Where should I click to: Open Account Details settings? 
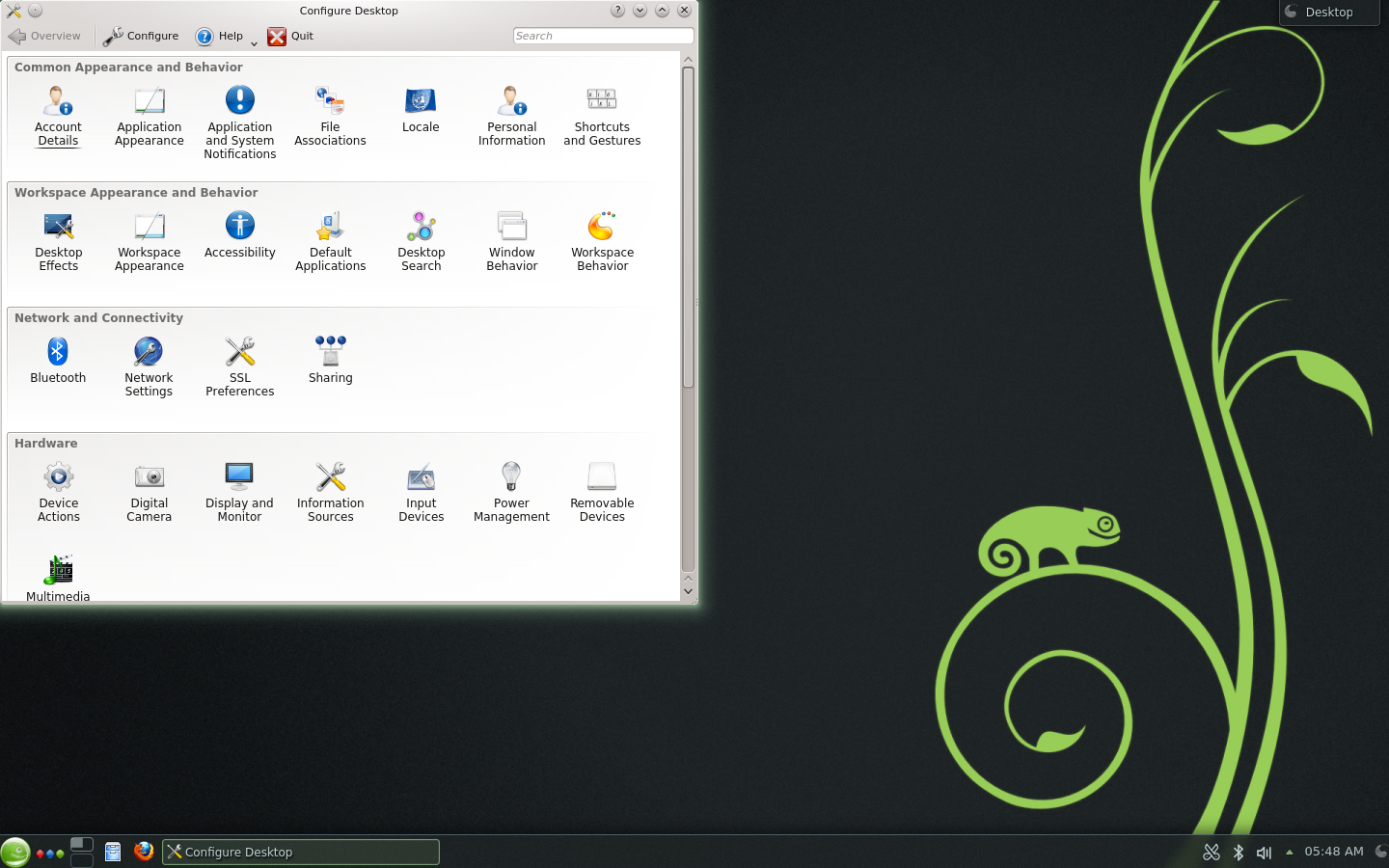(x=58, y=116)
